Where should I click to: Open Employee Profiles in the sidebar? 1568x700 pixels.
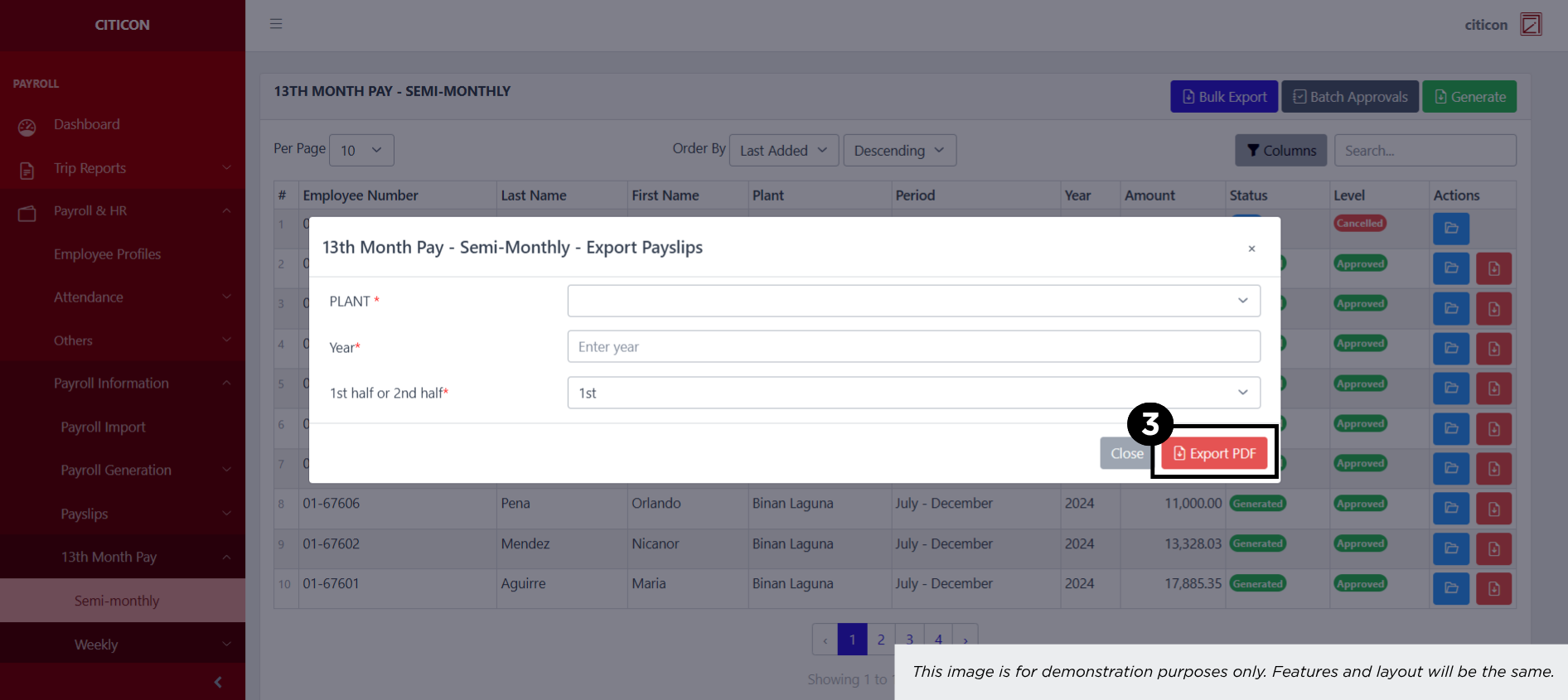108,254
